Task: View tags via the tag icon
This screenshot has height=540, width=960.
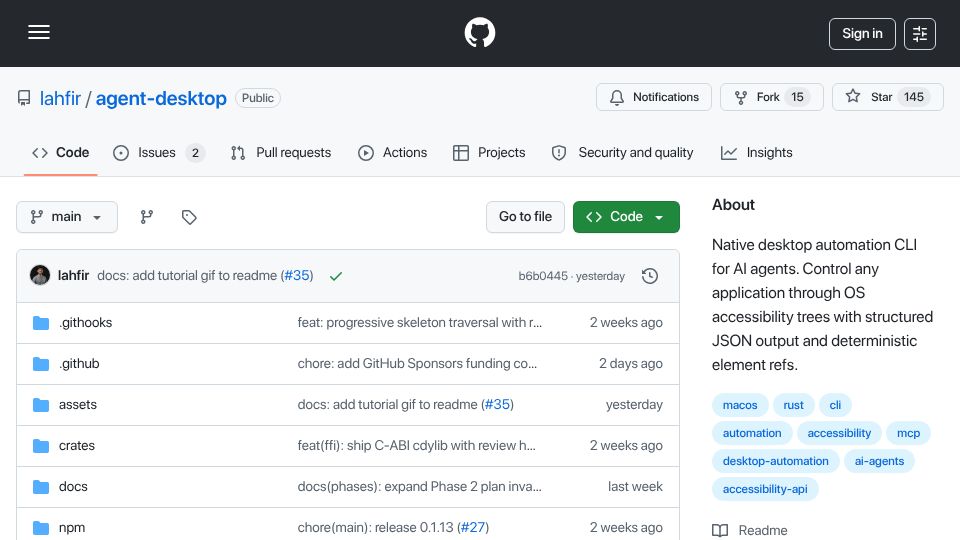Action: coord(189,217)
